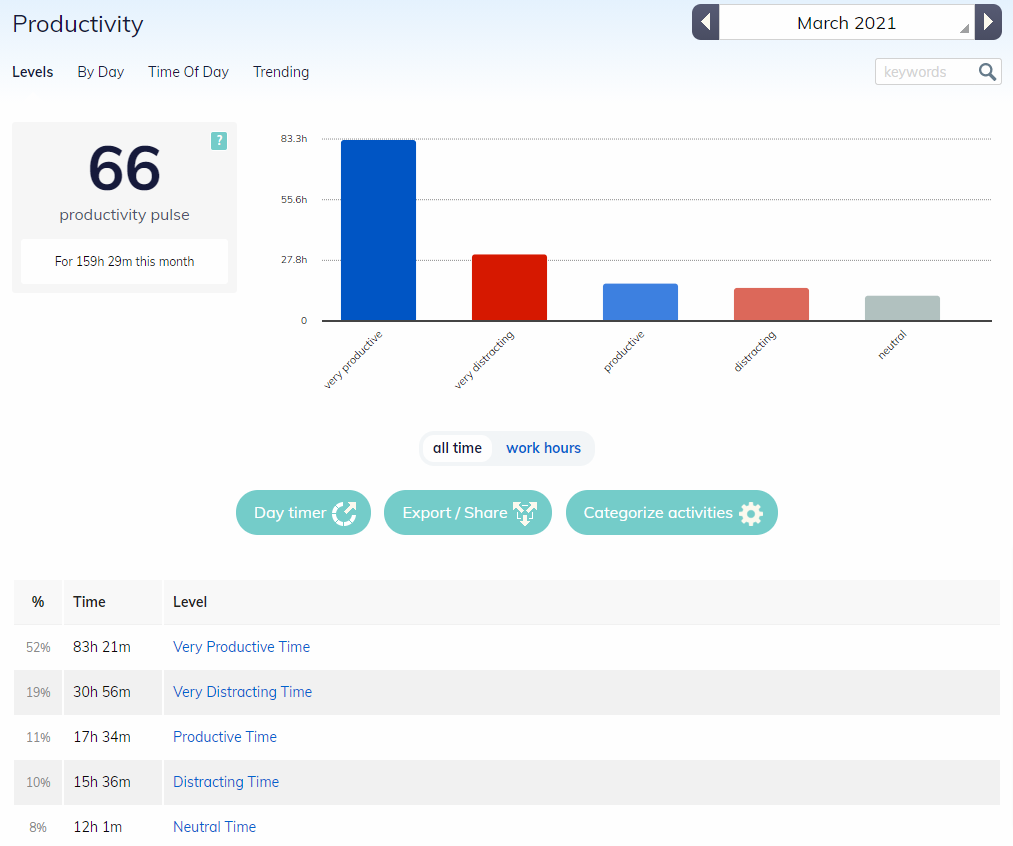Click the keywords search magnifier icon

(987, 72)
